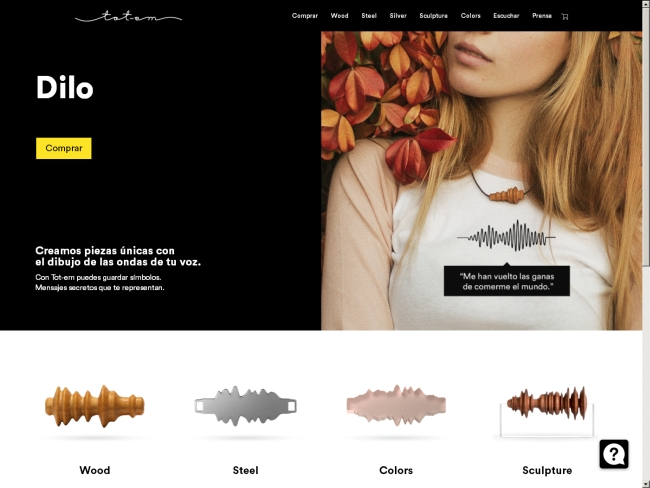Go to the Escuchar page
The image size is (650, 488).
[x=506, y=16]
